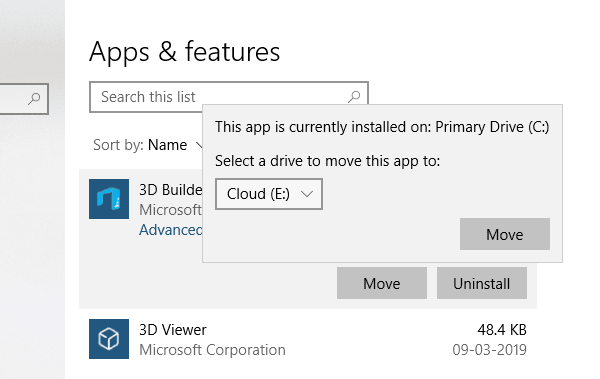
Task: Click the Uninstall button for 3D Builder
Action: [x=482, y=283]
